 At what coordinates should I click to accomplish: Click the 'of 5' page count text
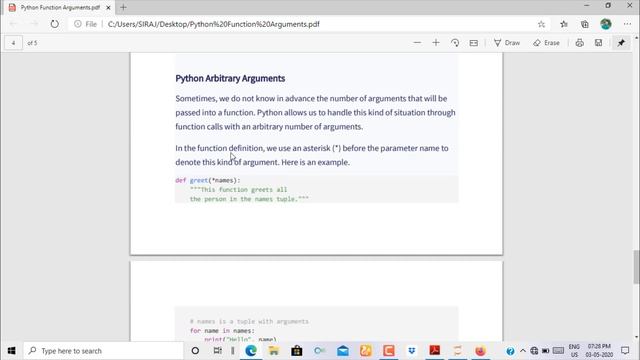coord(32,43)
